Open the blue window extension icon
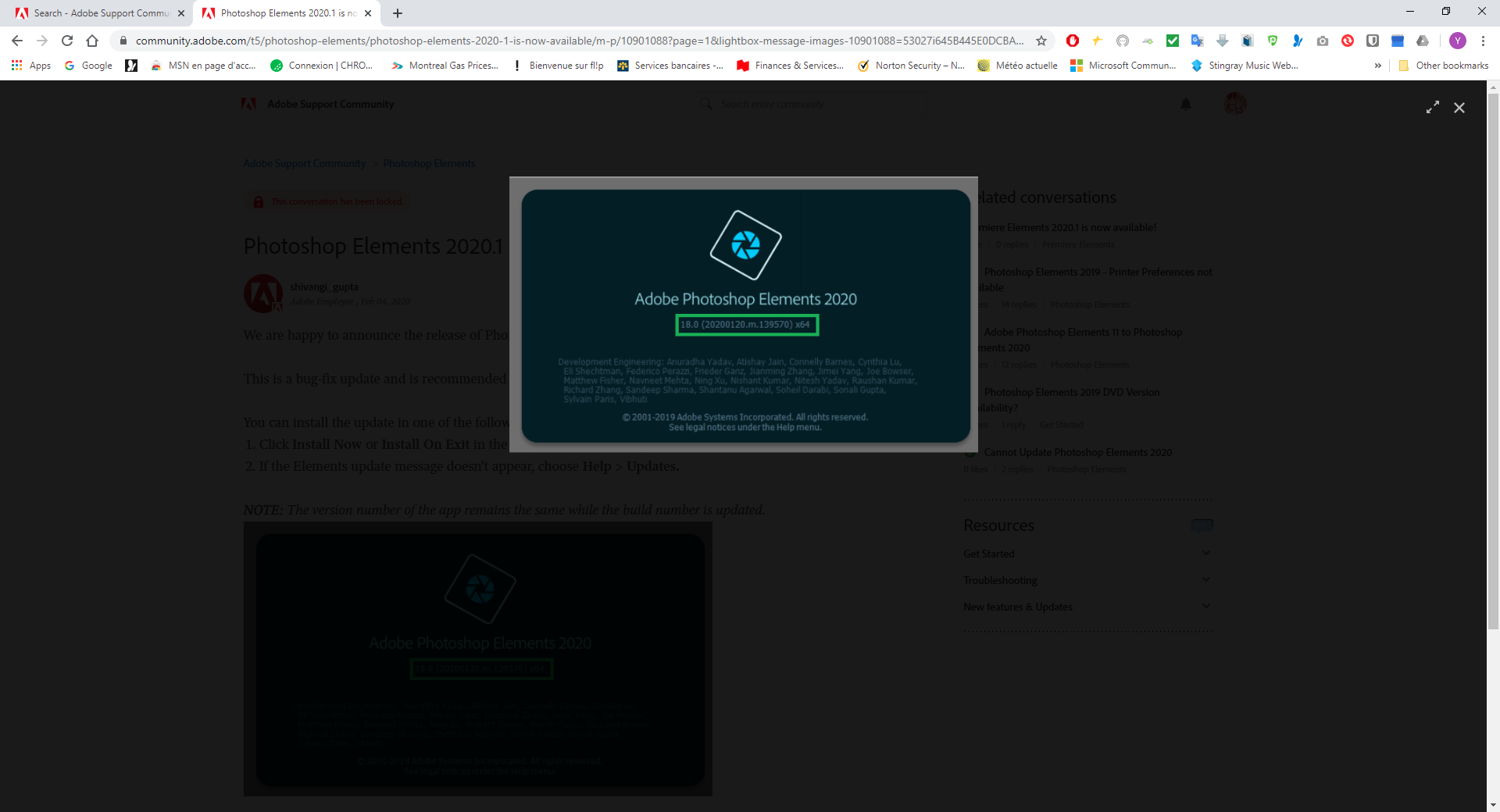Viewport: 1500px width, 812px height. click(x=1398, y=41)
